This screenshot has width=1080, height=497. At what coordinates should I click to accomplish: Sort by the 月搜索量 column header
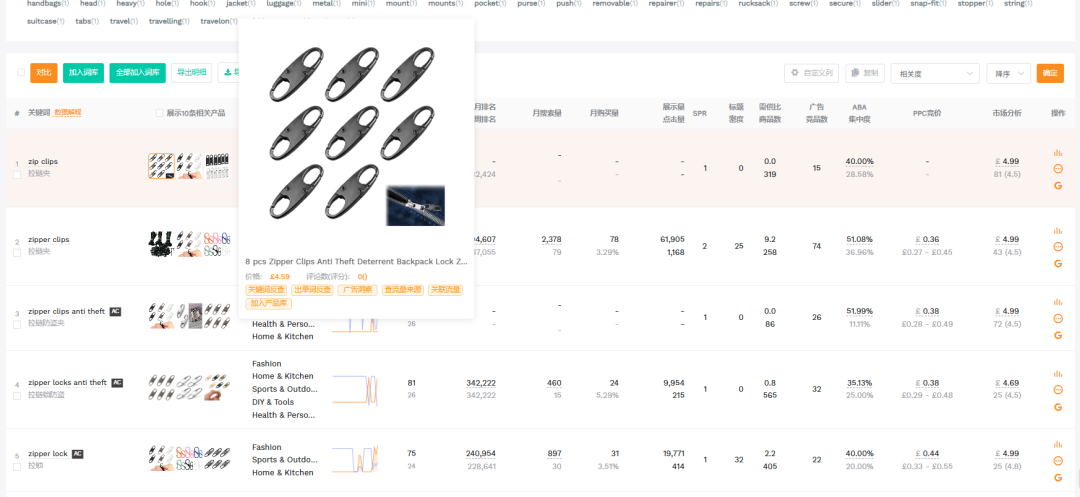(x=547, y=113)
